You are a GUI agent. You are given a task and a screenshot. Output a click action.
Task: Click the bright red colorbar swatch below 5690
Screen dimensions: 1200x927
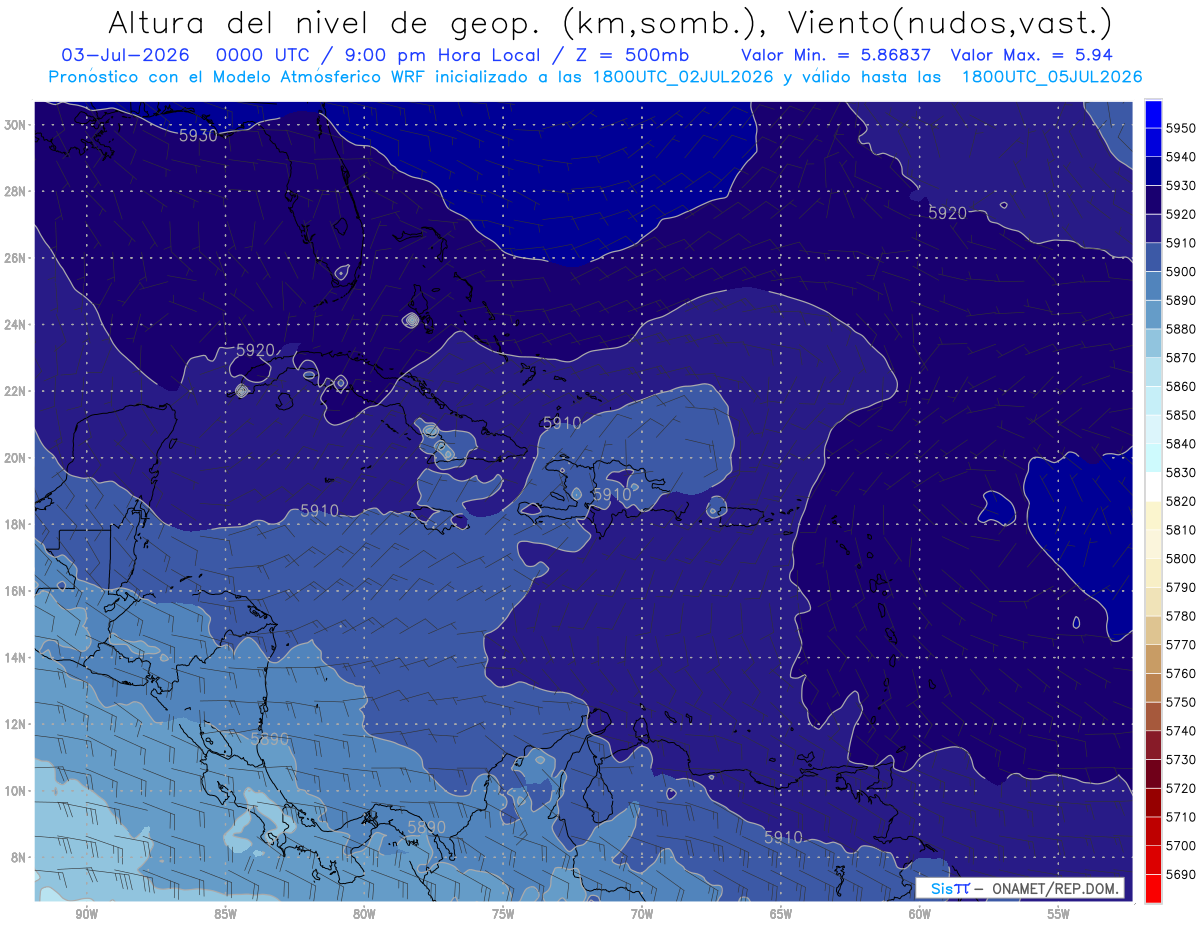coord(1153,888)
